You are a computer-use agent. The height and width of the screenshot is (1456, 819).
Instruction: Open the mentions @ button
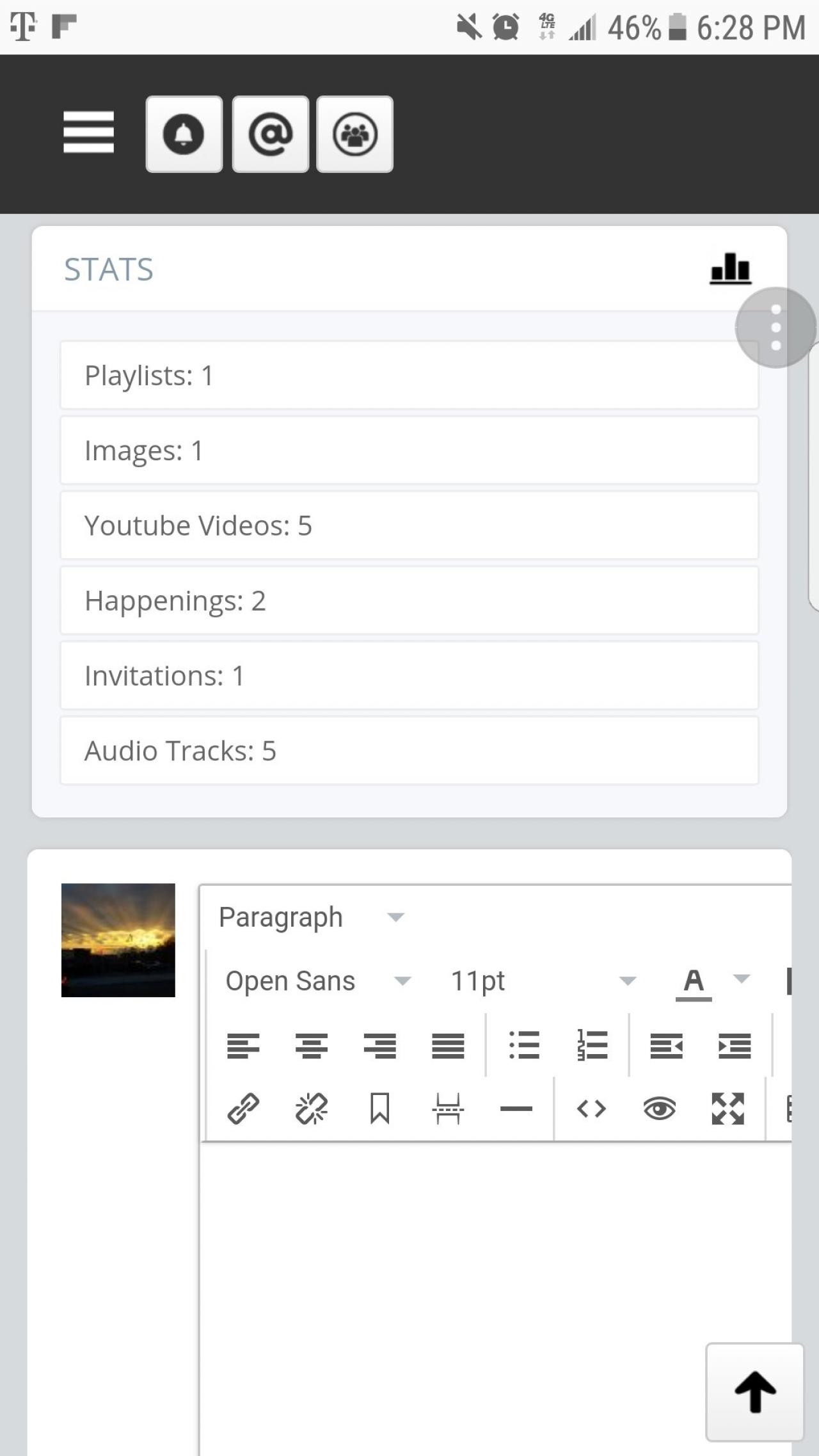click(x=271, y=134)
